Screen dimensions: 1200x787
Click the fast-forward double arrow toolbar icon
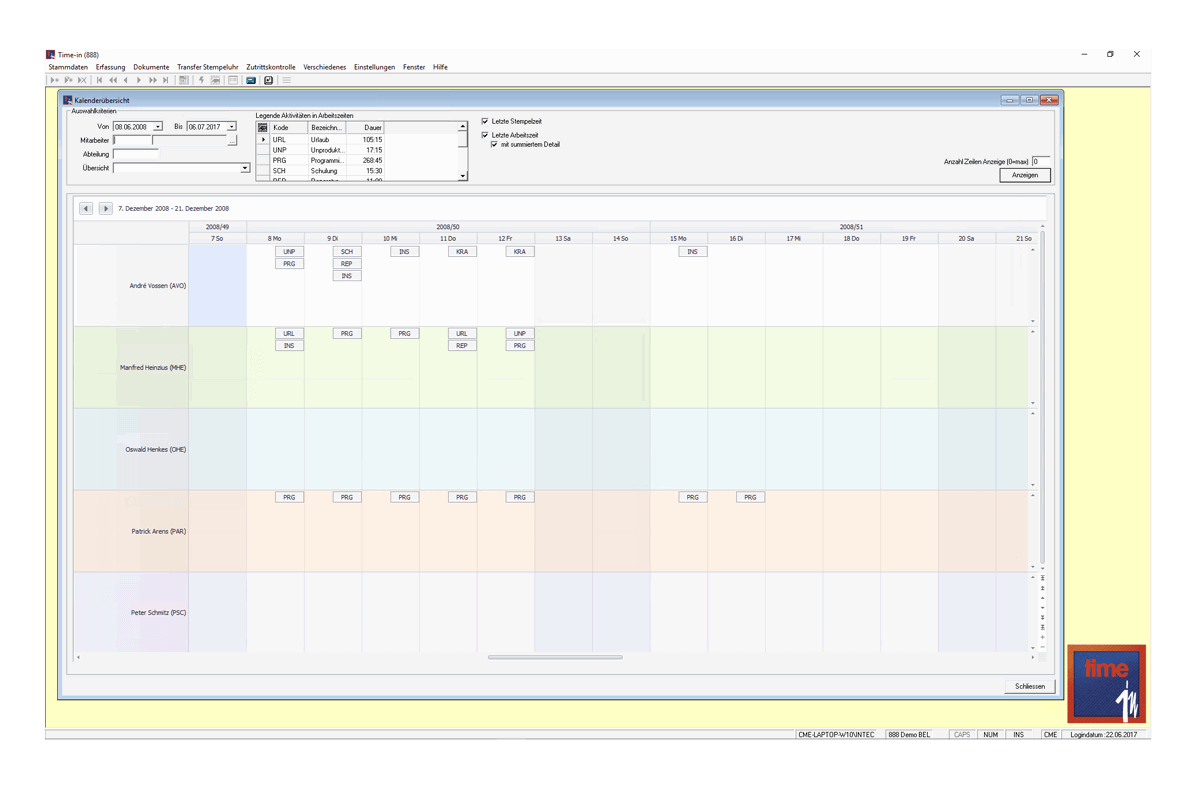pyautogui.click(x=153, y=80)
